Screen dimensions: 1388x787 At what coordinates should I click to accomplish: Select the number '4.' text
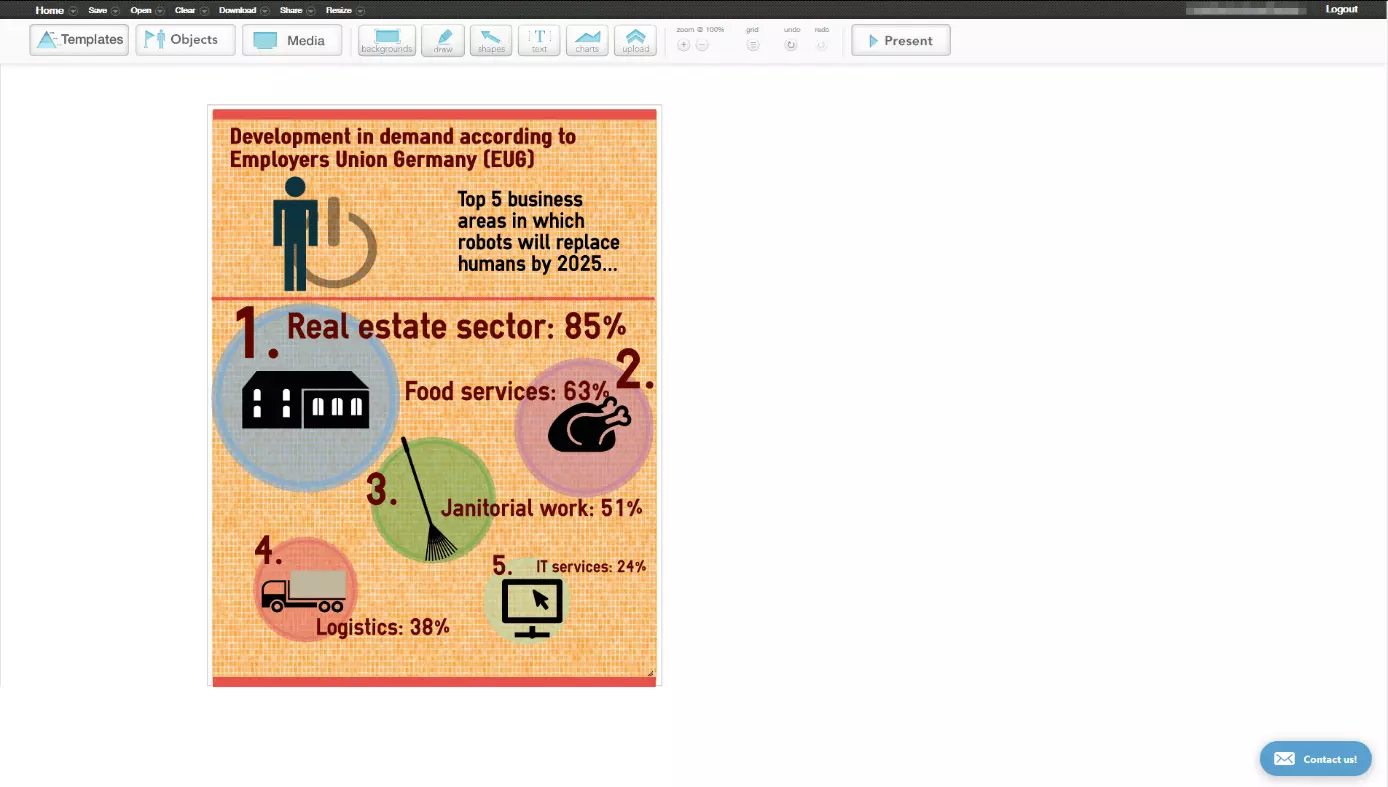267,549
